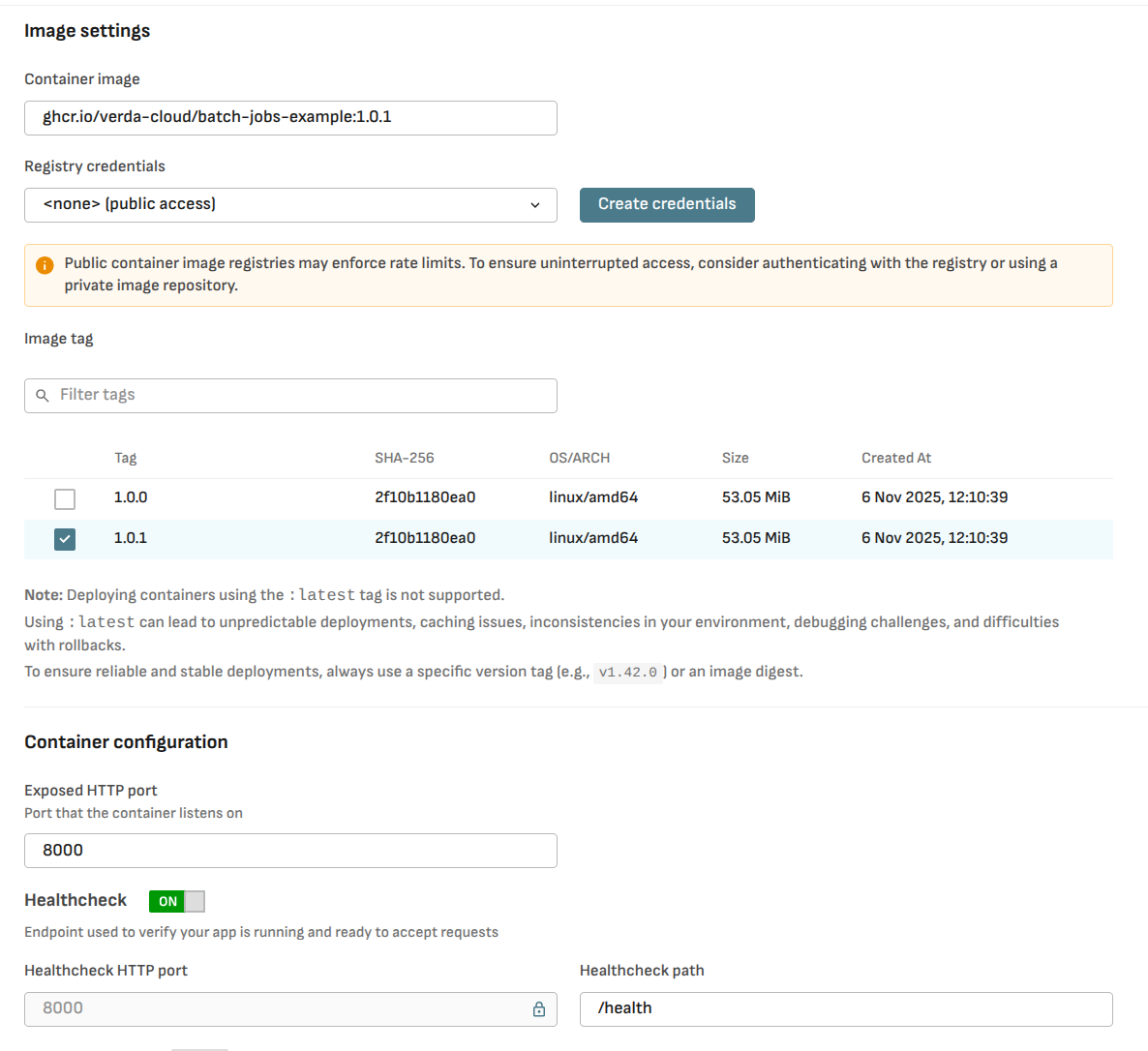Viewport: 1148px width, 1051px height.
Task: Click the magnifier icon in Filter tags
Action: pos(43,396)
